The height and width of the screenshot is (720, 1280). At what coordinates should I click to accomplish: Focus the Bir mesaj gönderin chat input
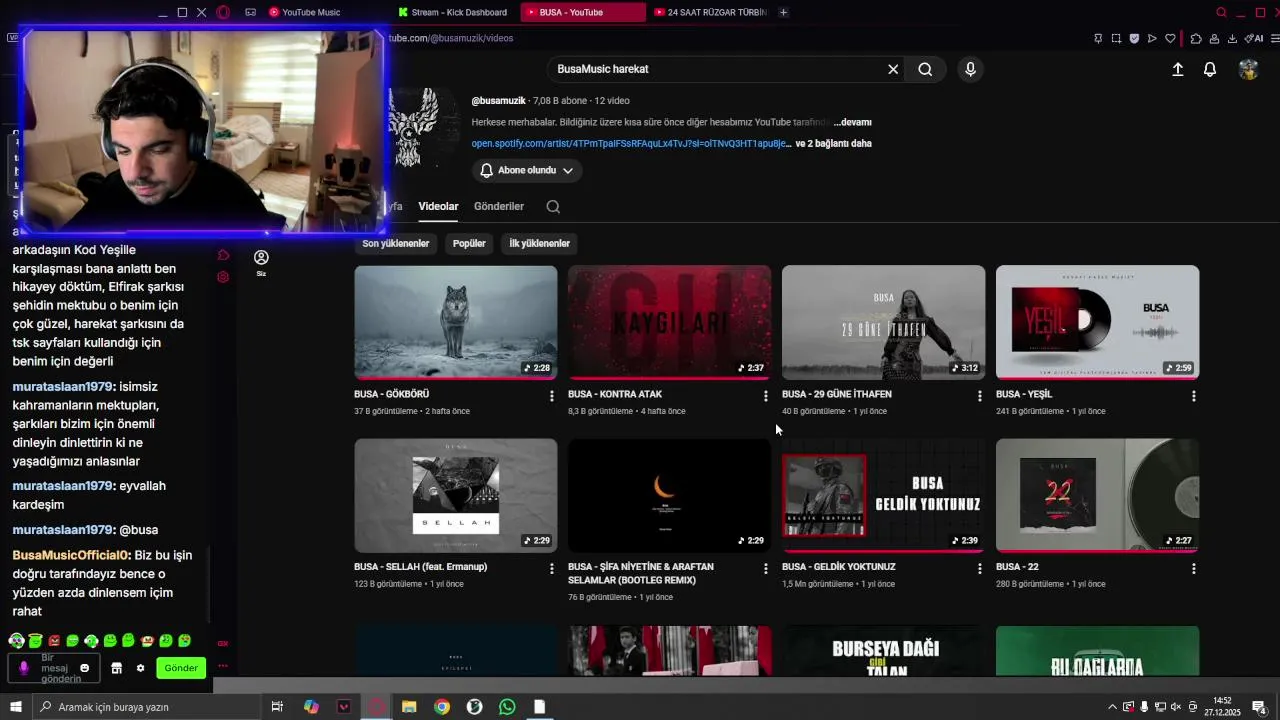(x=54, y=668)
